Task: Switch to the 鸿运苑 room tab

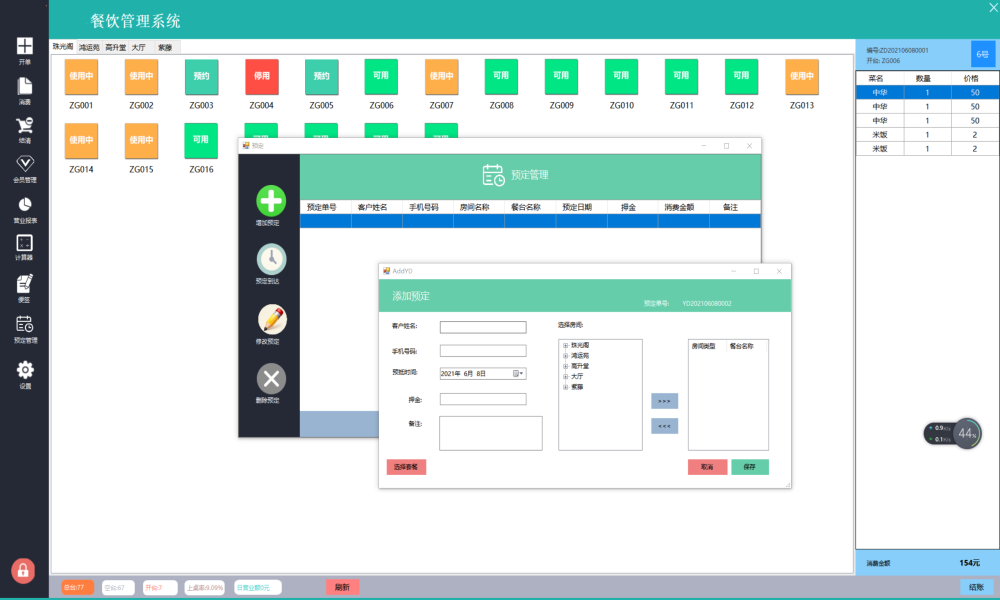Action: click(89, 48)
